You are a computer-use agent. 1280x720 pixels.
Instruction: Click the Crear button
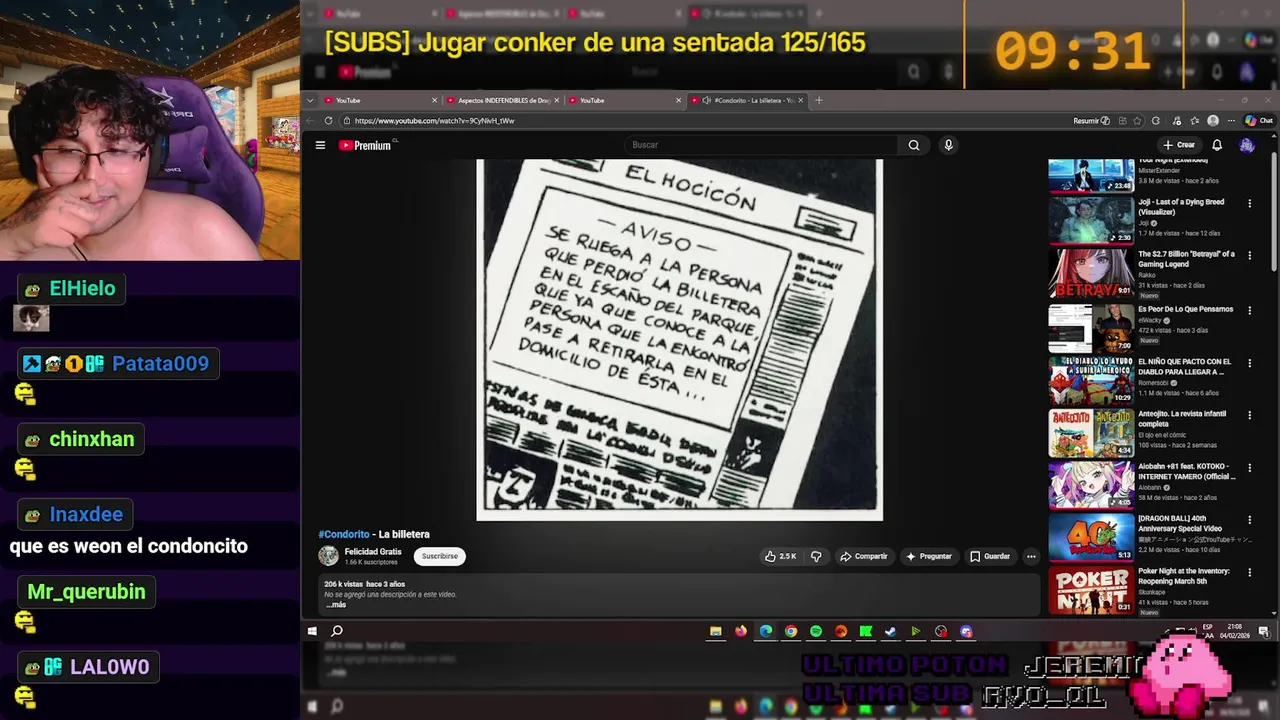(x=1179, y=145)
